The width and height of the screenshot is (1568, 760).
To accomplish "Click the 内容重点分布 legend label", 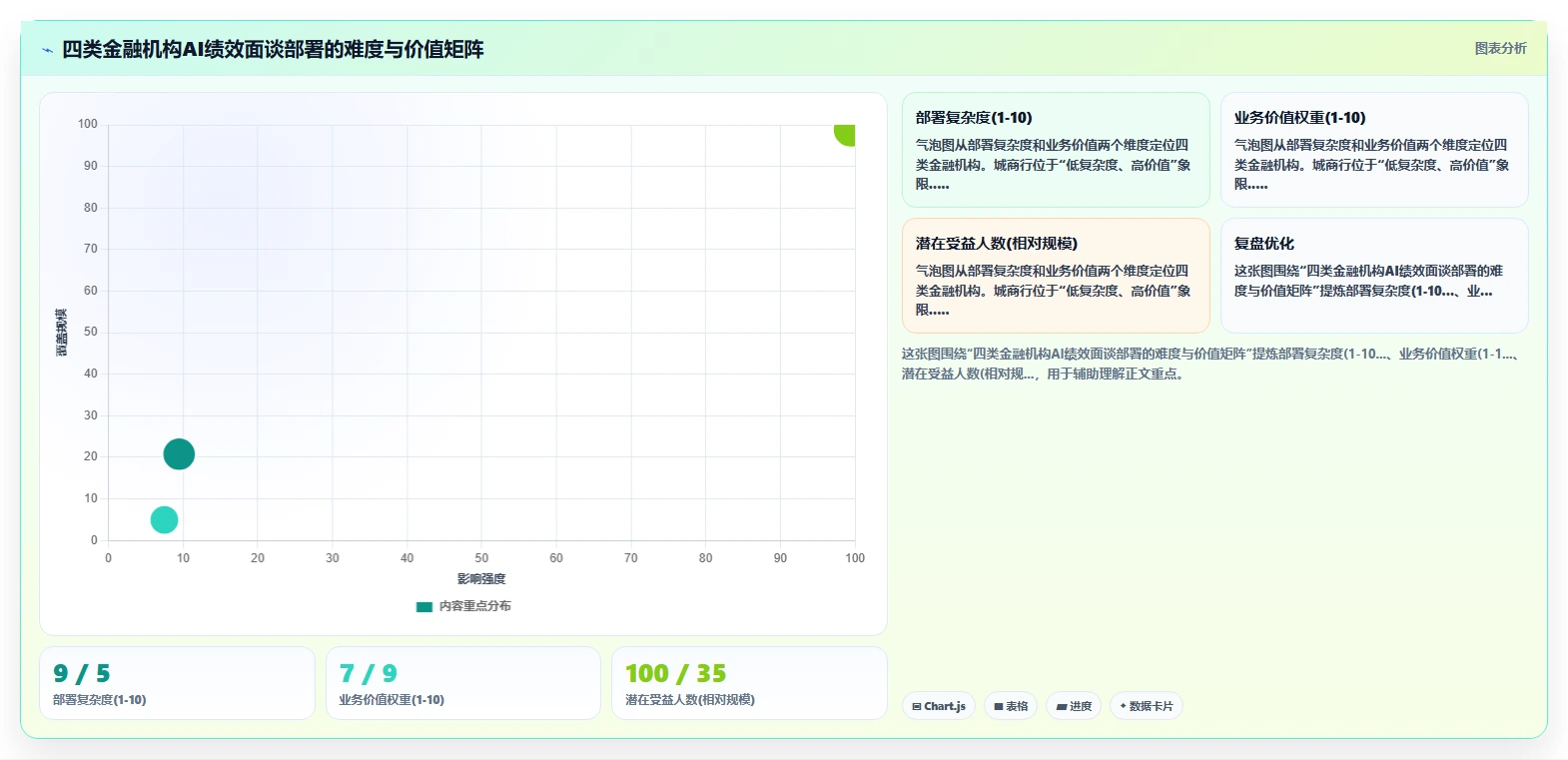I will click(x=474, y=606).
